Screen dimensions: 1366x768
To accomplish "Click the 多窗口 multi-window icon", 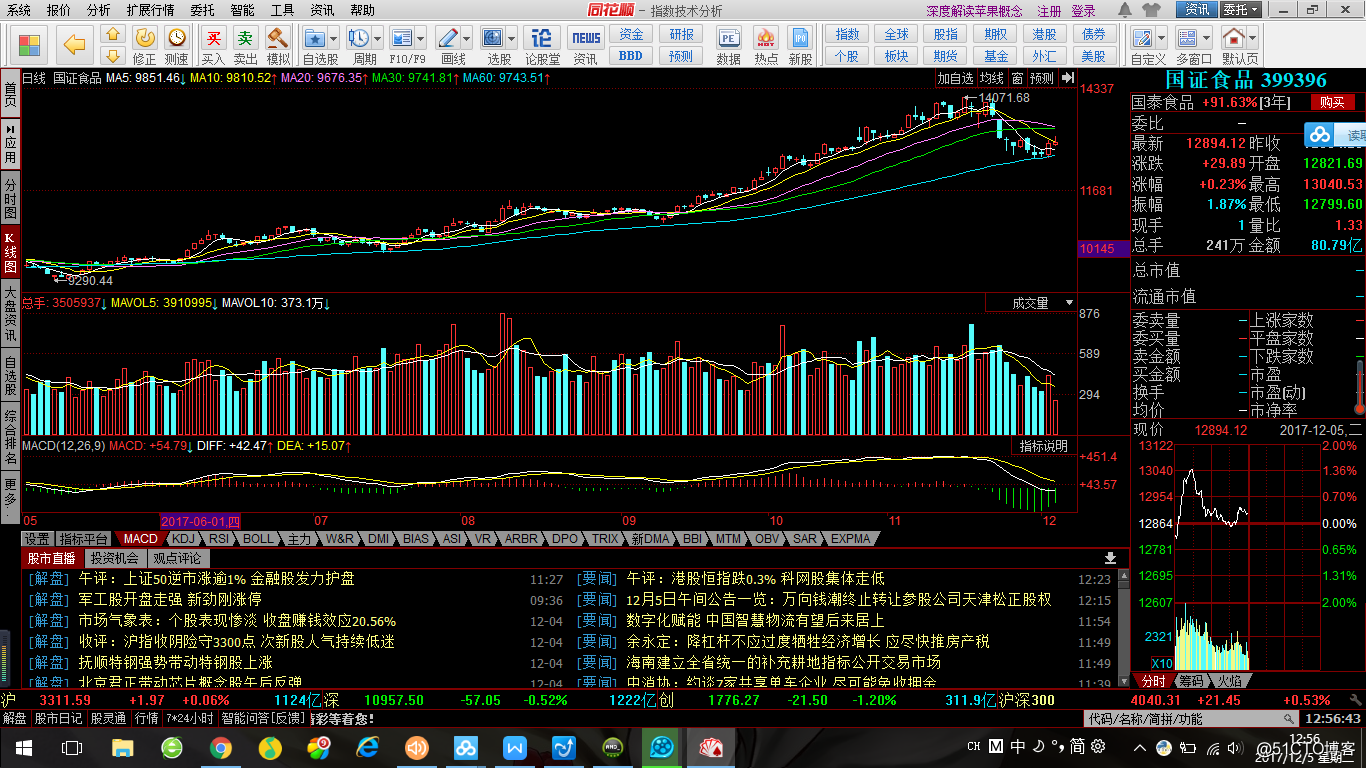I will 1188,38.
